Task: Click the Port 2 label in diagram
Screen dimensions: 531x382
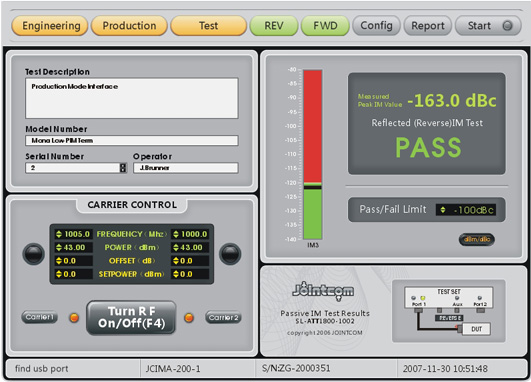Action: point(480,304)
